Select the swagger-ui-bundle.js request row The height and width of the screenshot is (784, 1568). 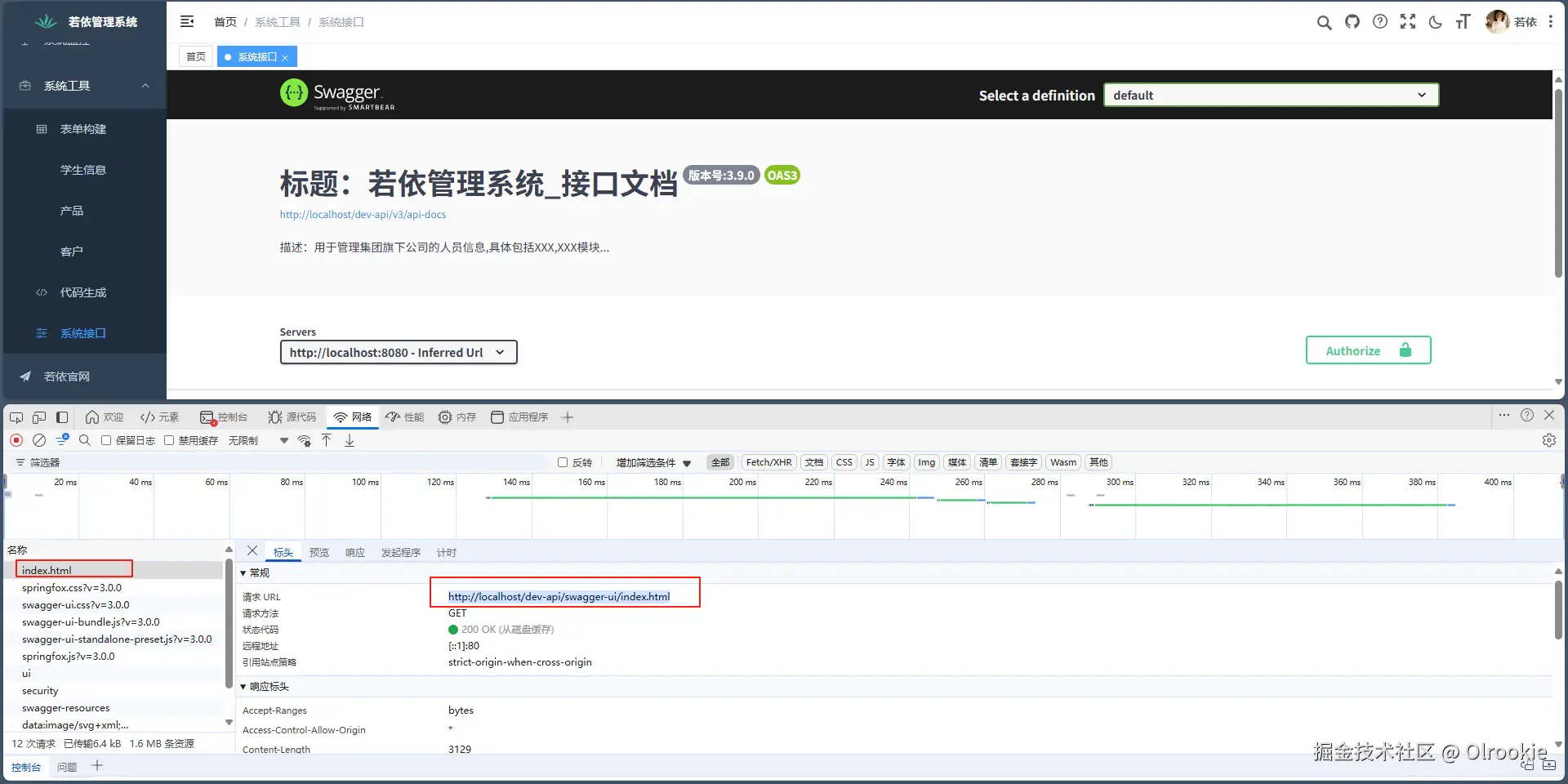click(x=114, y=622)
